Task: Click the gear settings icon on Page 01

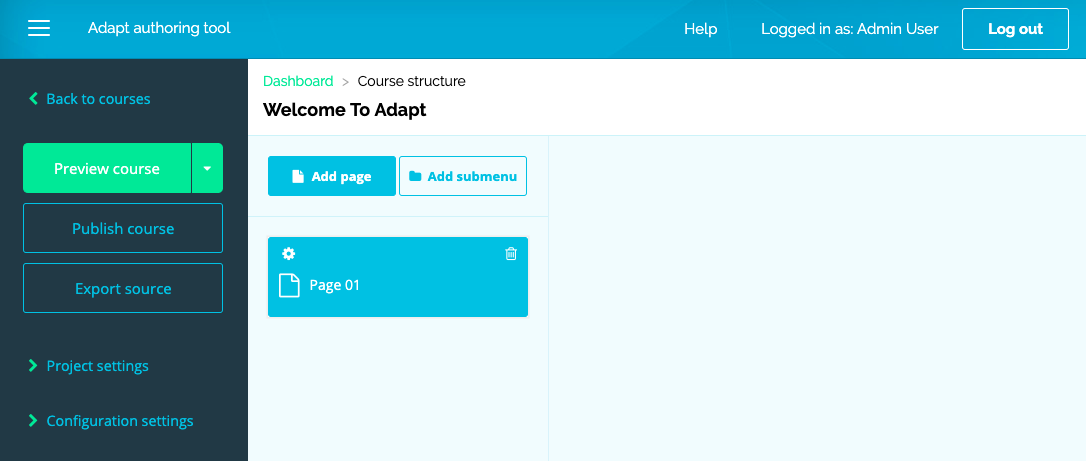Action: click(289, 254)
